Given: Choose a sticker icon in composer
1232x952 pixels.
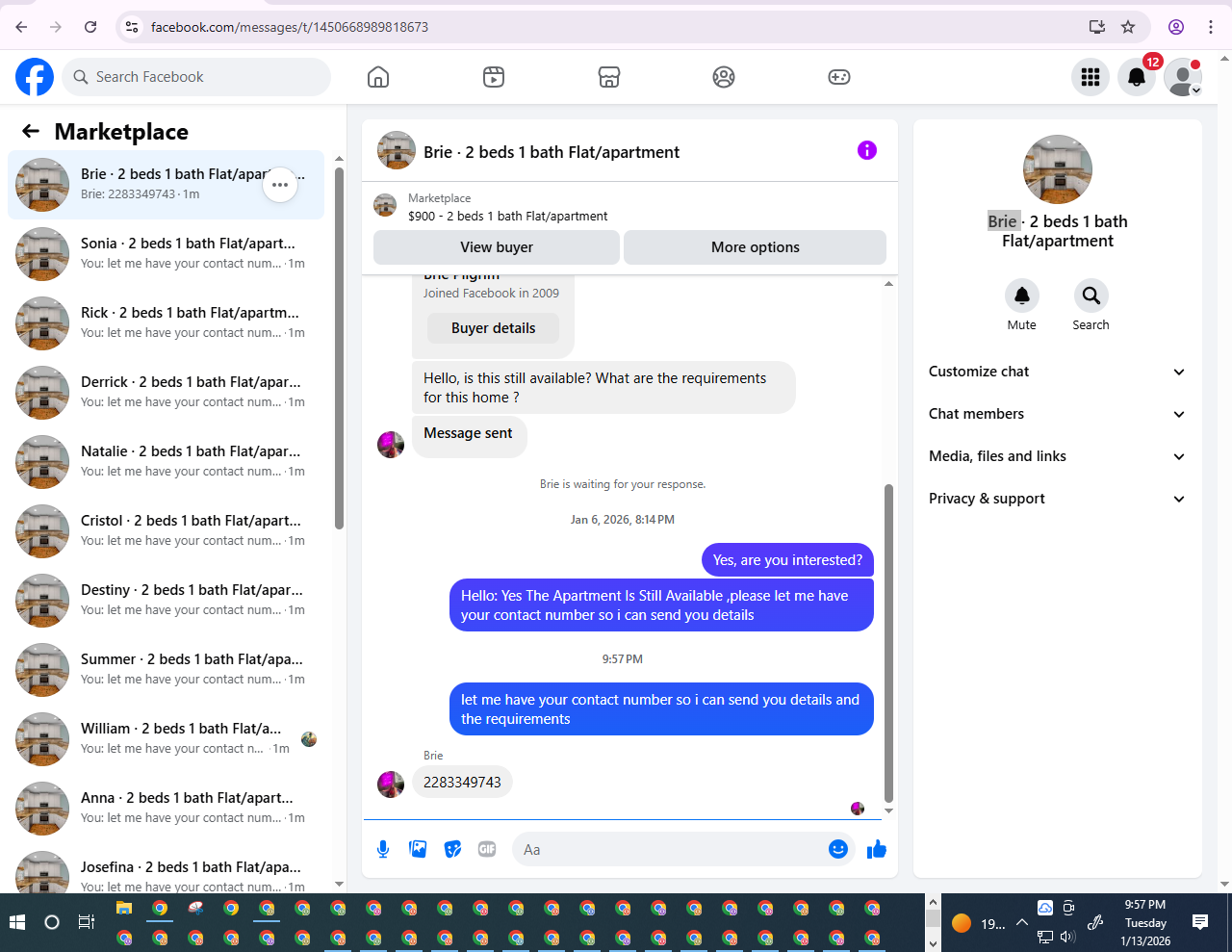Looking at the screenshot, I should [452, 849].
